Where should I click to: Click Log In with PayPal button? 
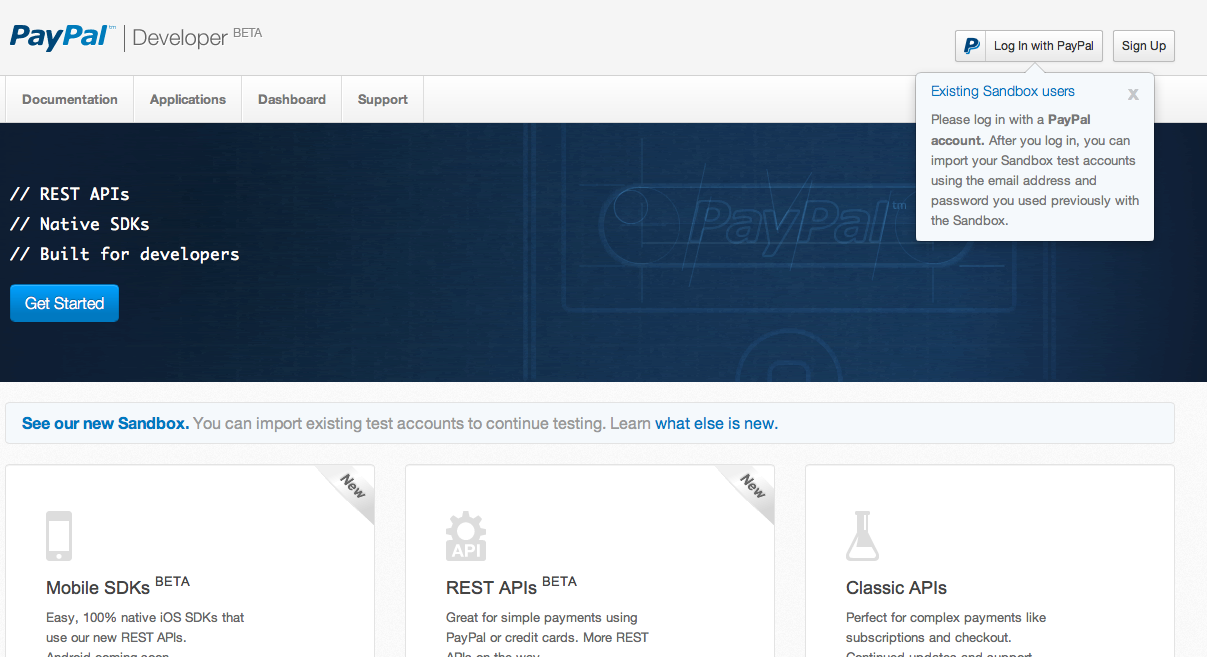pos(1043,46)
